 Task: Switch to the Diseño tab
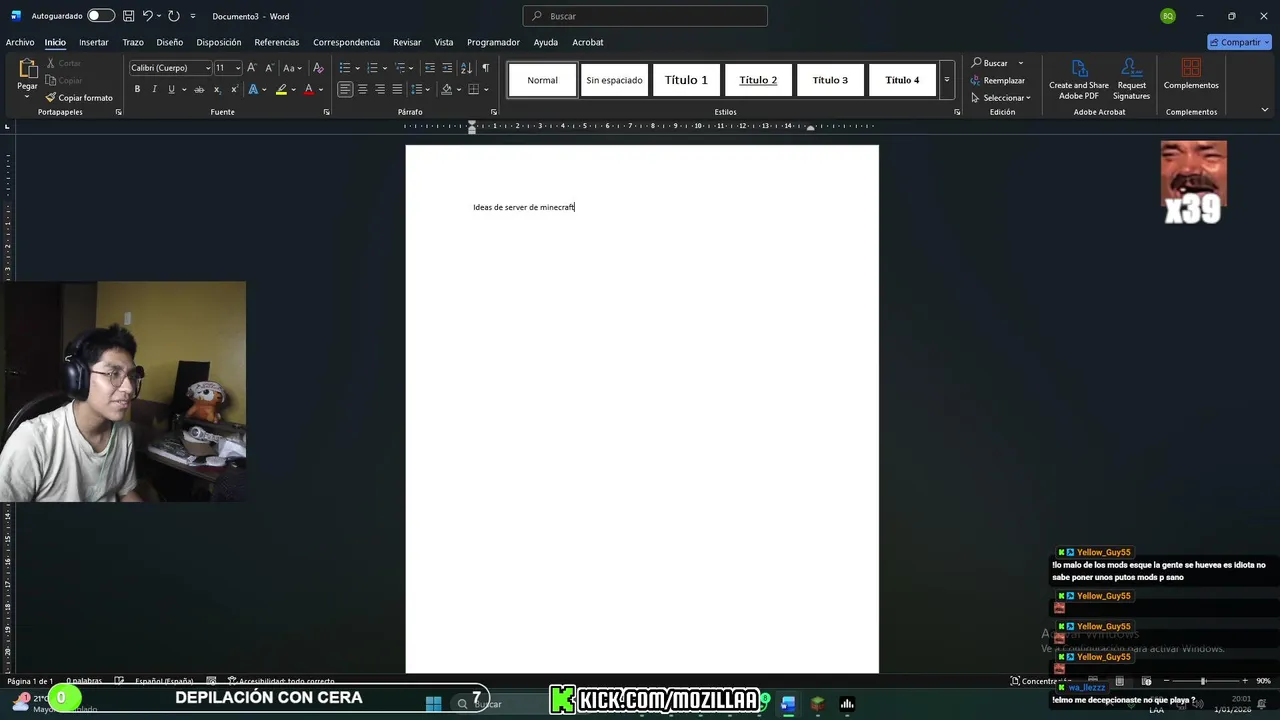[169, 42]
